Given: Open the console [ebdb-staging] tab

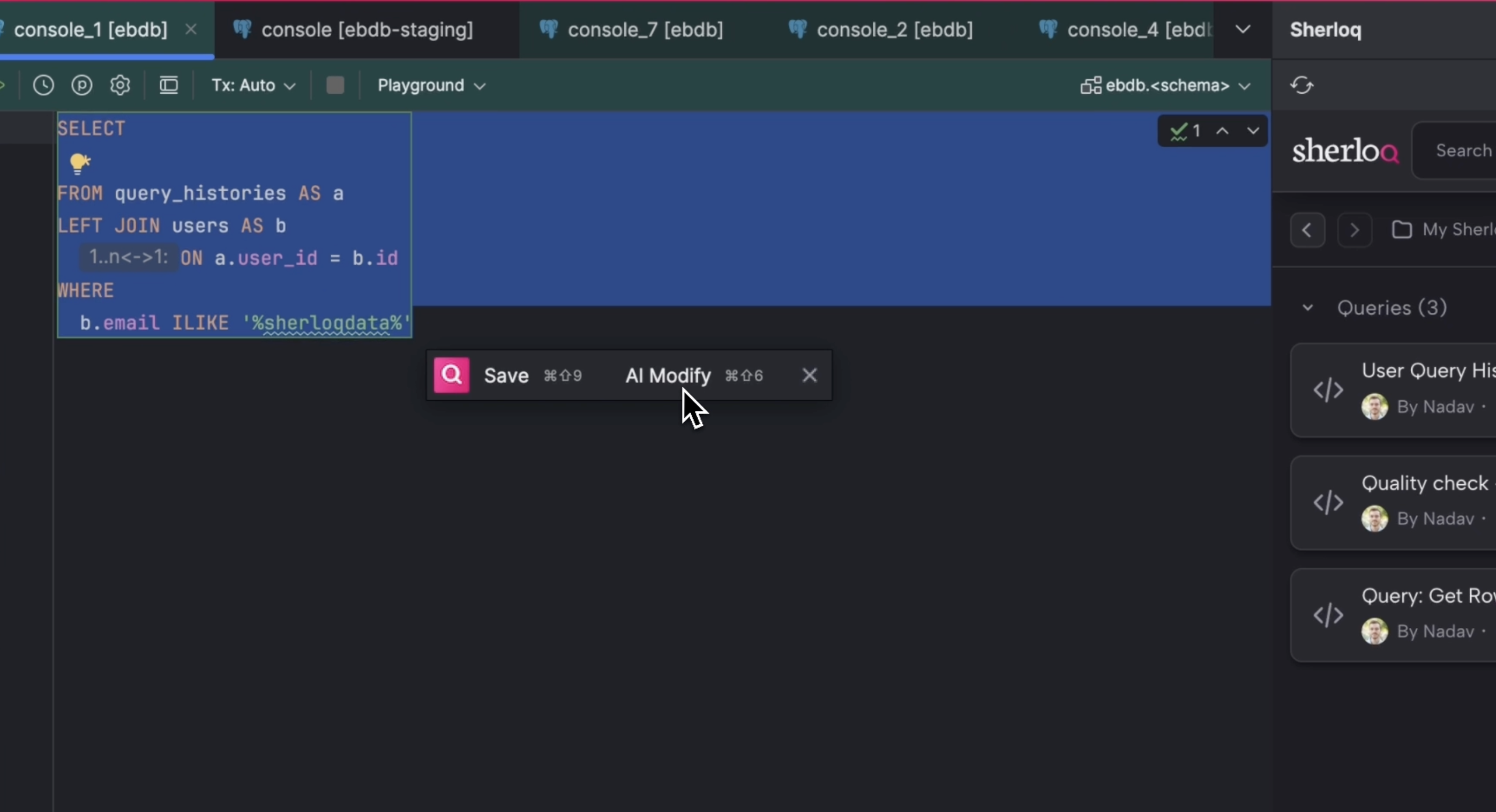Looking at the screenshot, I should (x=366, y=29).
